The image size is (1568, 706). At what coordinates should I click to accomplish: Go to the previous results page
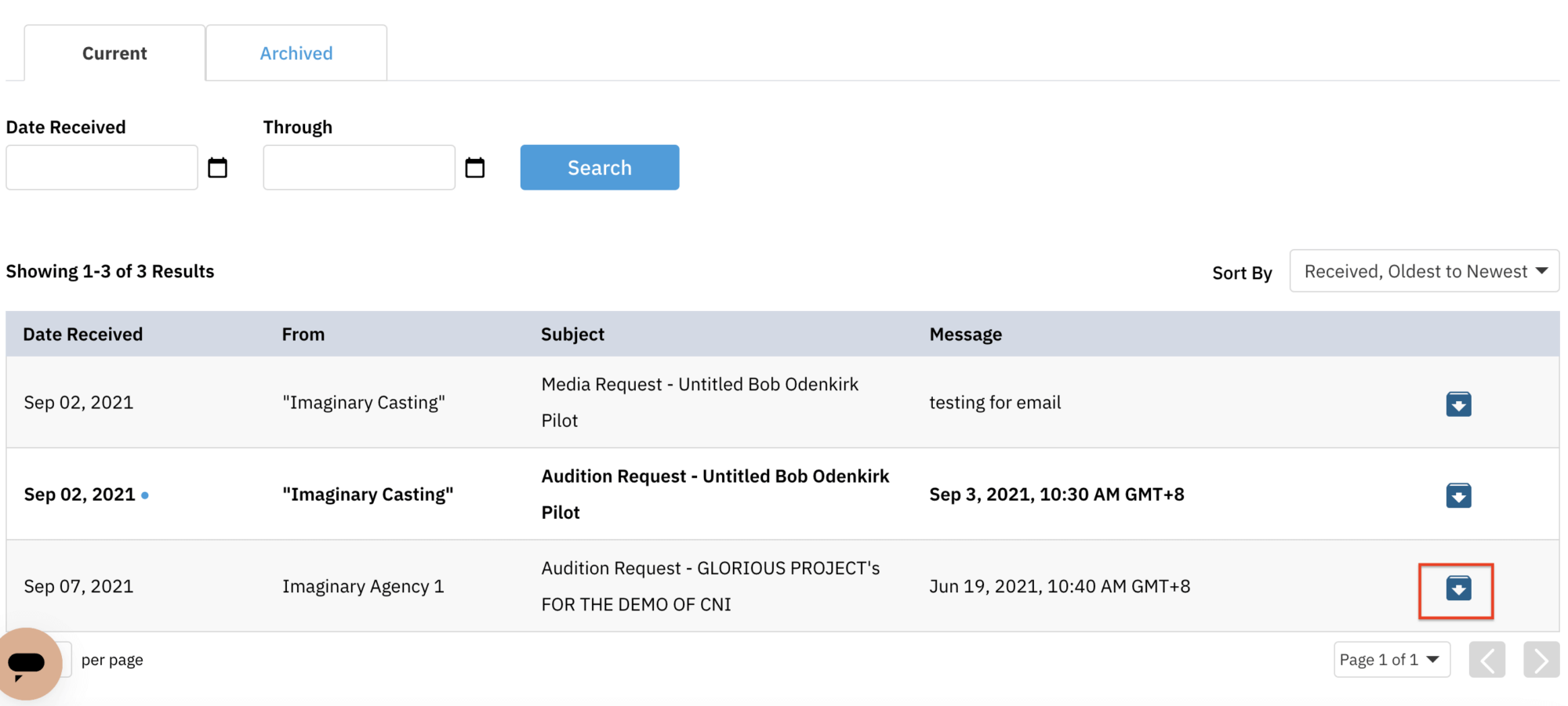tap(1486, 659)
